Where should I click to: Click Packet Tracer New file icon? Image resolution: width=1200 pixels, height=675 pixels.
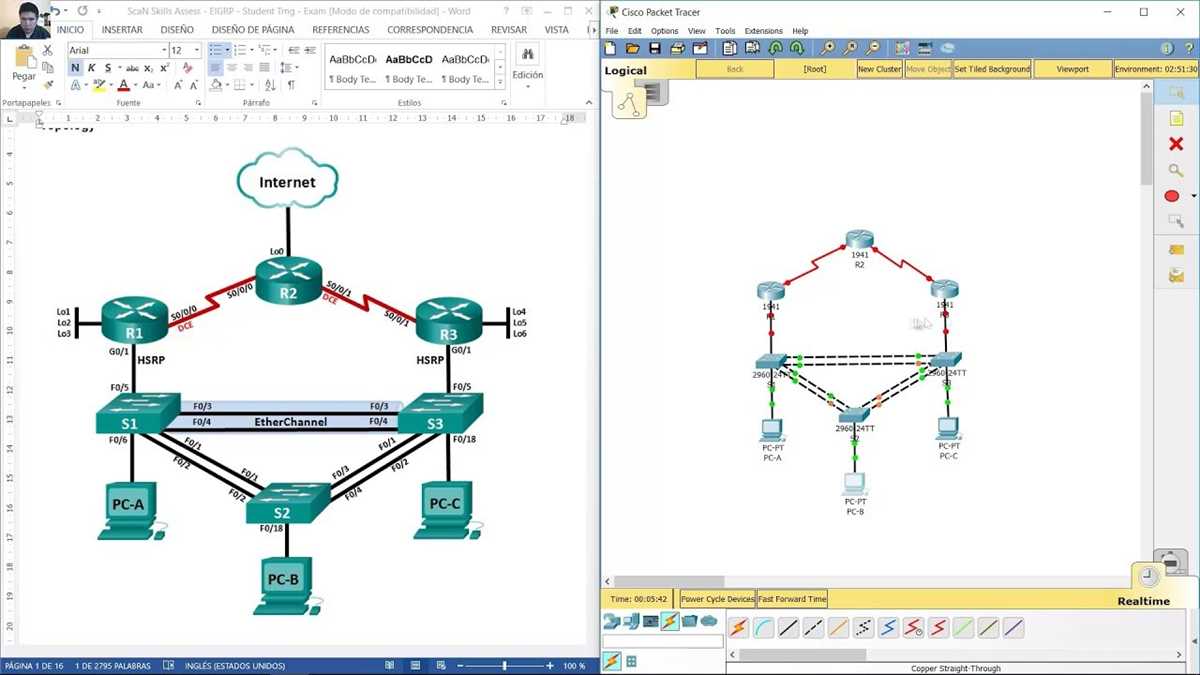point(611,48)
